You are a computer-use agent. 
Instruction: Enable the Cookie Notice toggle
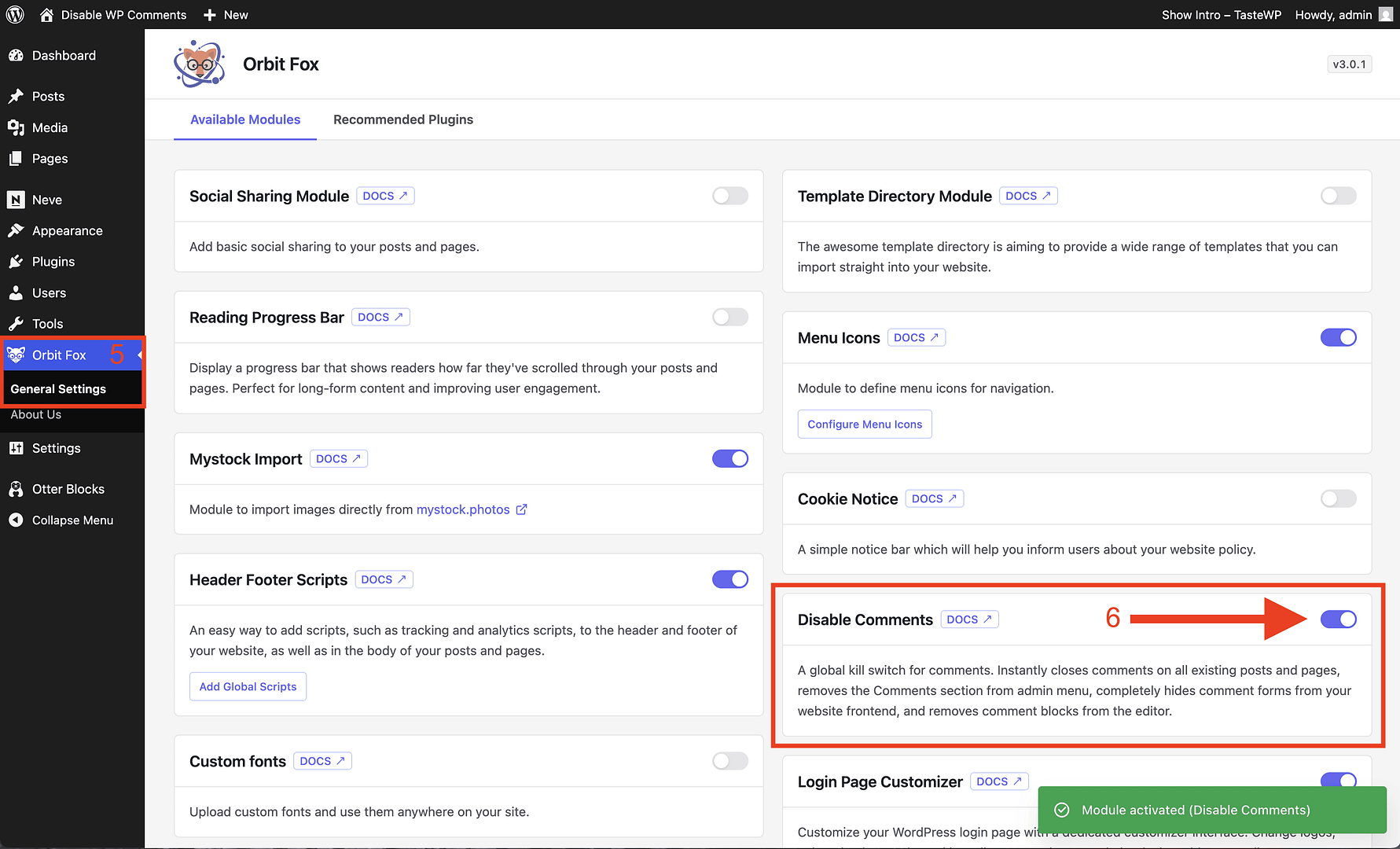click(x=1339, y=498)
